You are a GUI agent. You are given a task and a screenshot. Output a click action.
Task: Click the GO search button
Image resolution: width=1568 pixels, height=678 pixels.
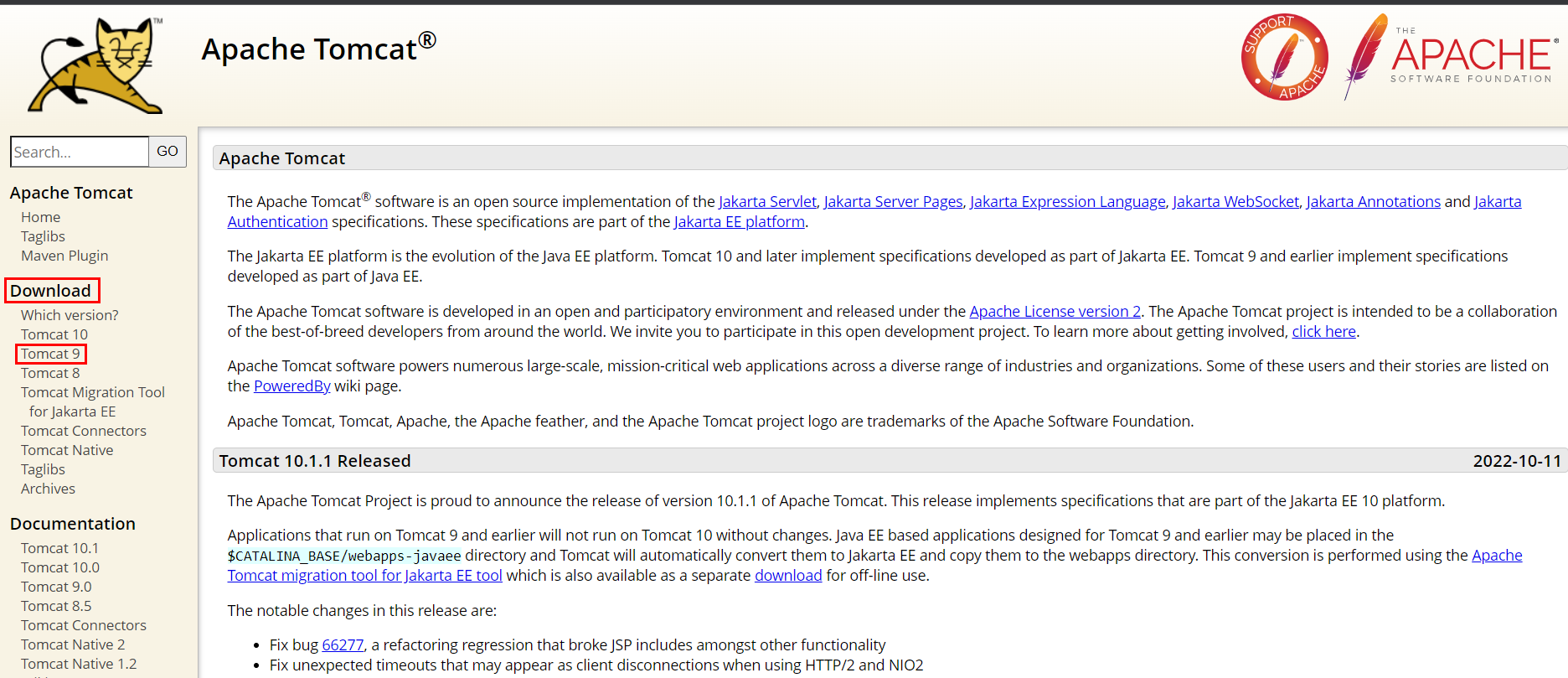pyautogui.click(x=168, y=152)
